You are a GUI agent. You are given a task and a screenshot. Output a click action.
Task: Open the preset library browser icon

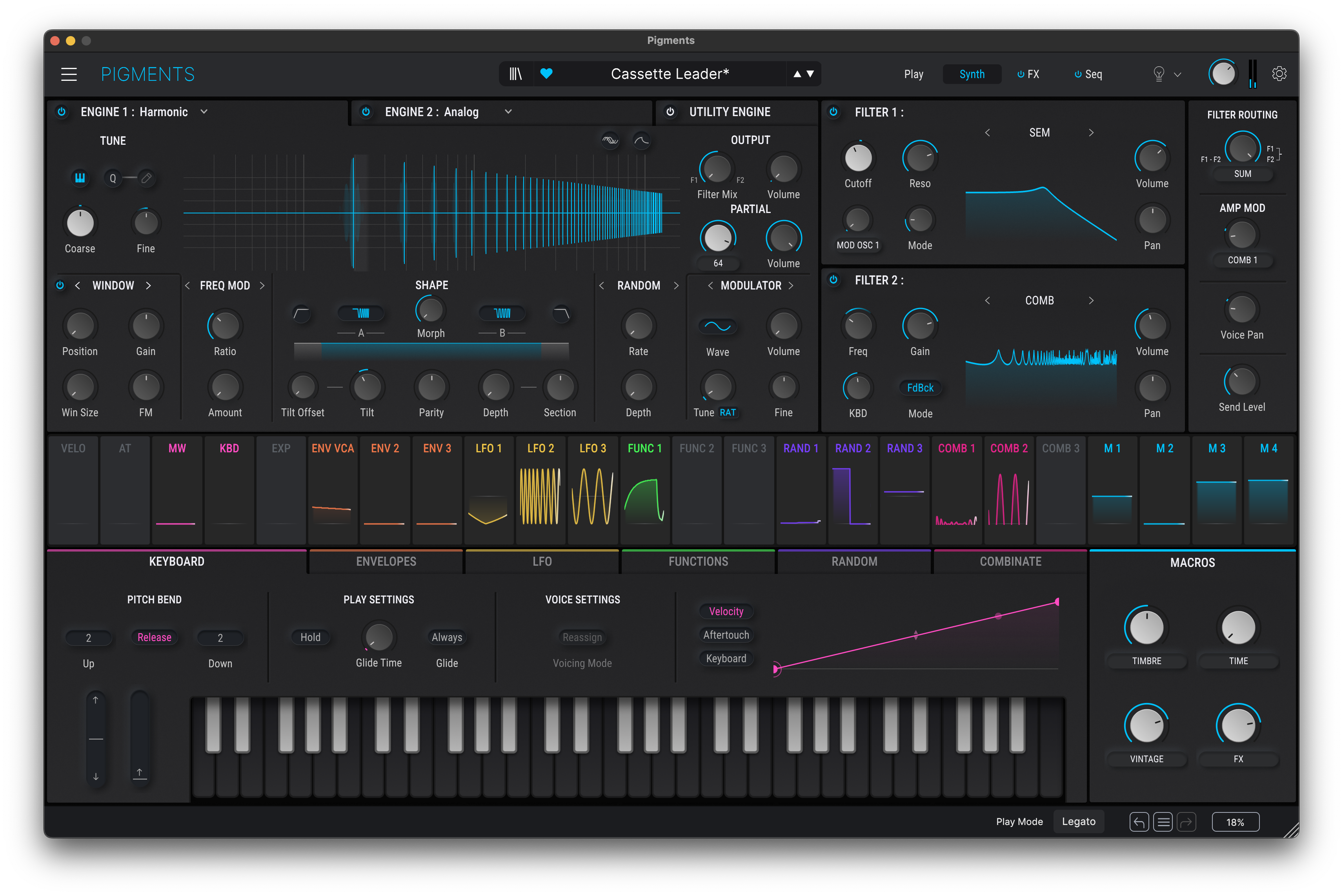[x=515, y=74]
